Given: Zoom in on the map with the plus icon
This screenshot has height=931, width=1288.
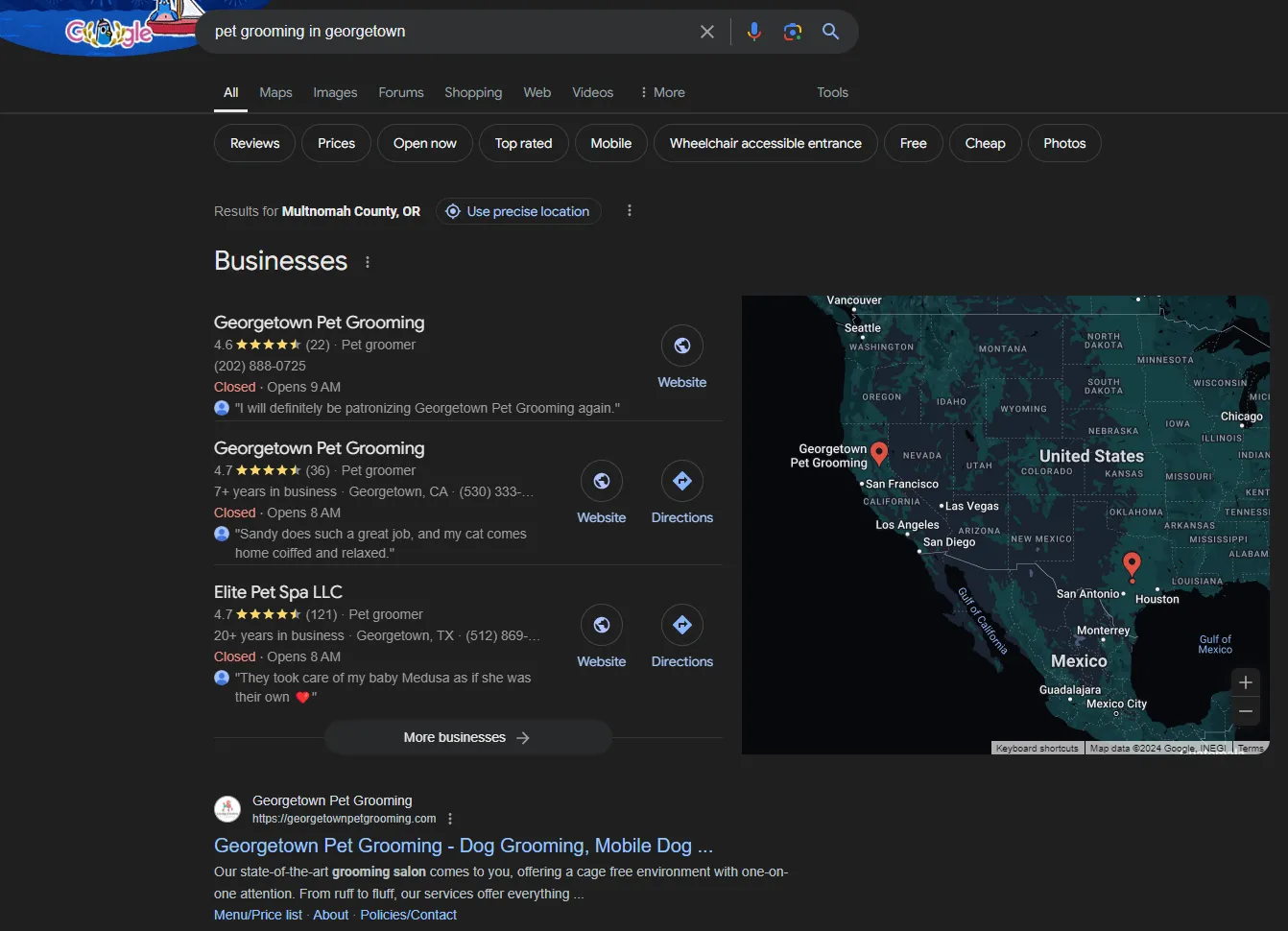Looking at the screenshot, I should (1245, 682).
